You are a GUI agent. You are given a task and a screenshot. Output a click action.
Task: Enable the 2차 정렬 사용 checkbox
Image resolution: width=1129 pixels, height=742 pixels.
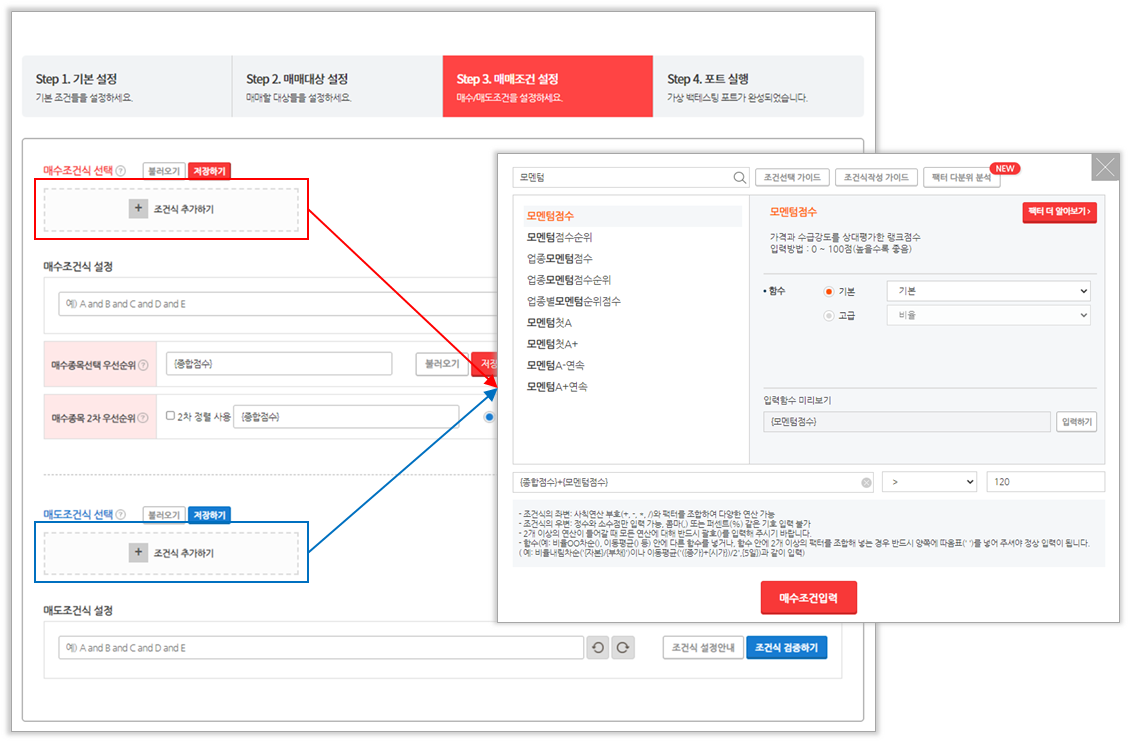point(170,416)
